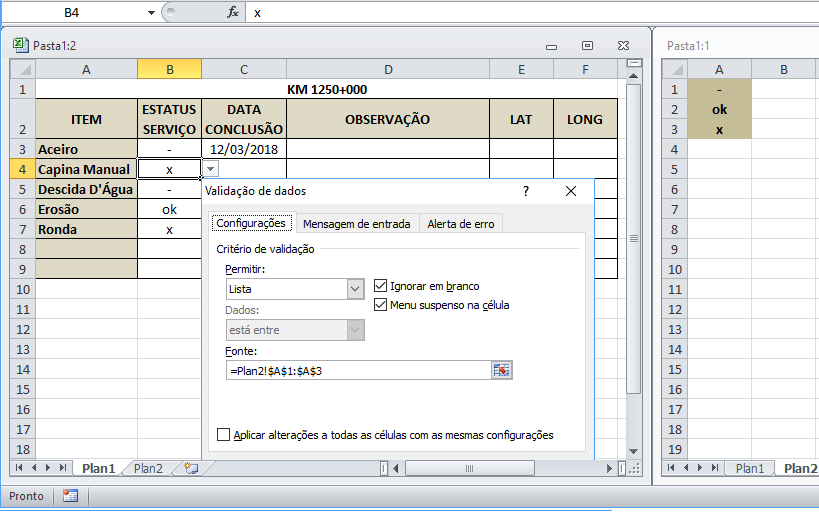Click the Pronto status bar text

(26, 496)
